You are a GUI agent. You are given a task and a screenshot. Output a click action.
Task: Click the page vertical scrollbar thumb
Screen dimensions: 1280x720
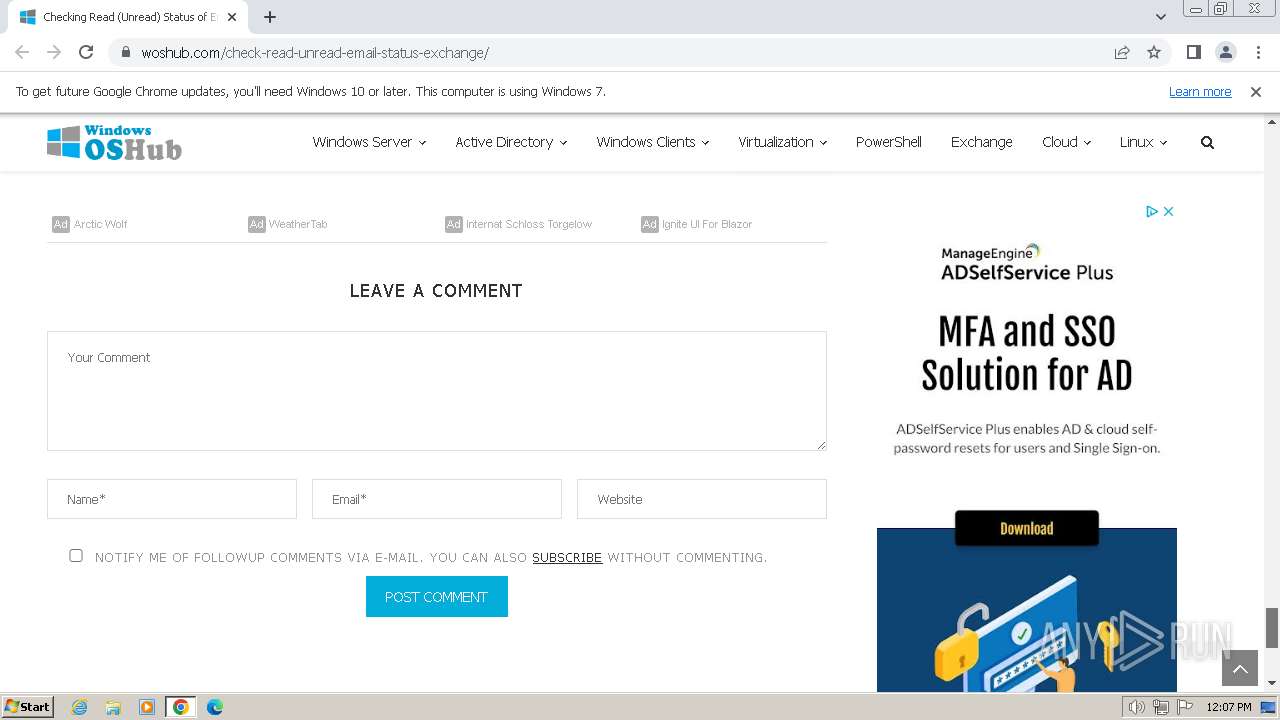click(1272, 628)
